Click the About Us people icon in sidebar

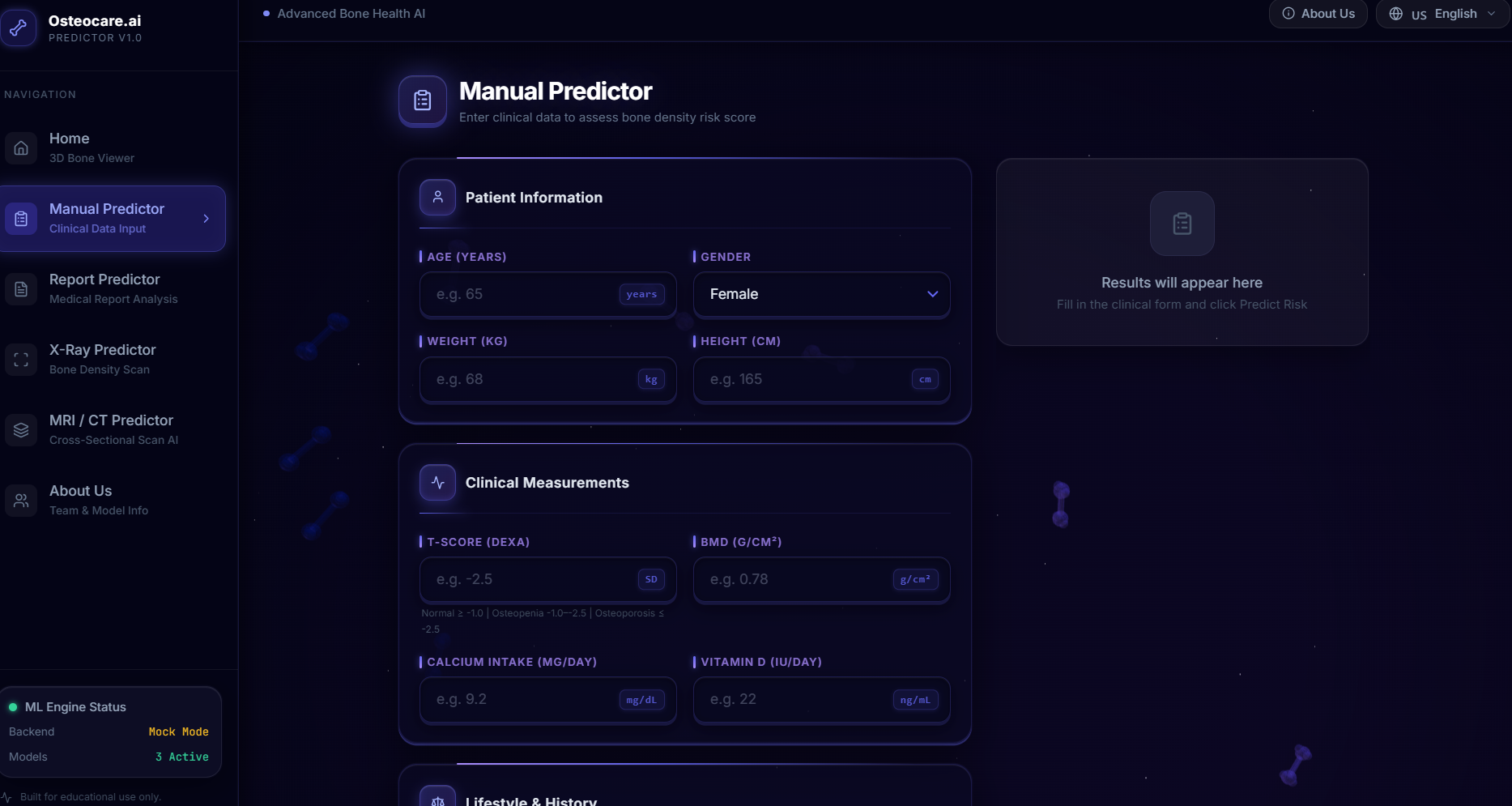(21, 501)
